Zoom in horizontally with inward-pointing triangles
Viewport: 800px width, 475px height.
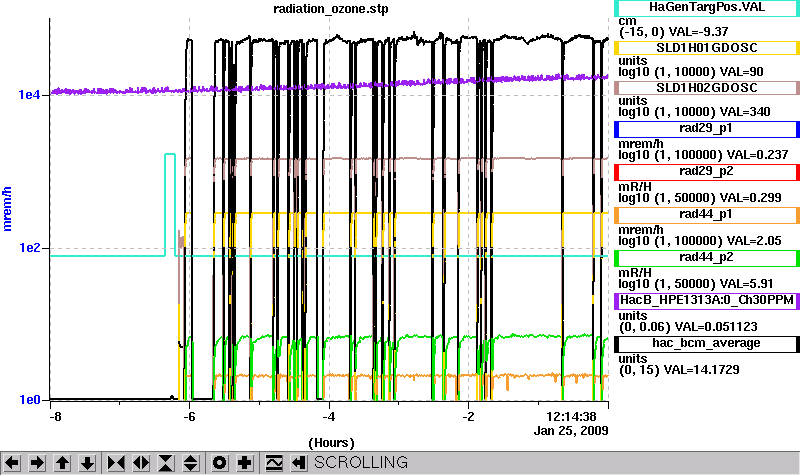pyautogui.click(x=116, y=463)
